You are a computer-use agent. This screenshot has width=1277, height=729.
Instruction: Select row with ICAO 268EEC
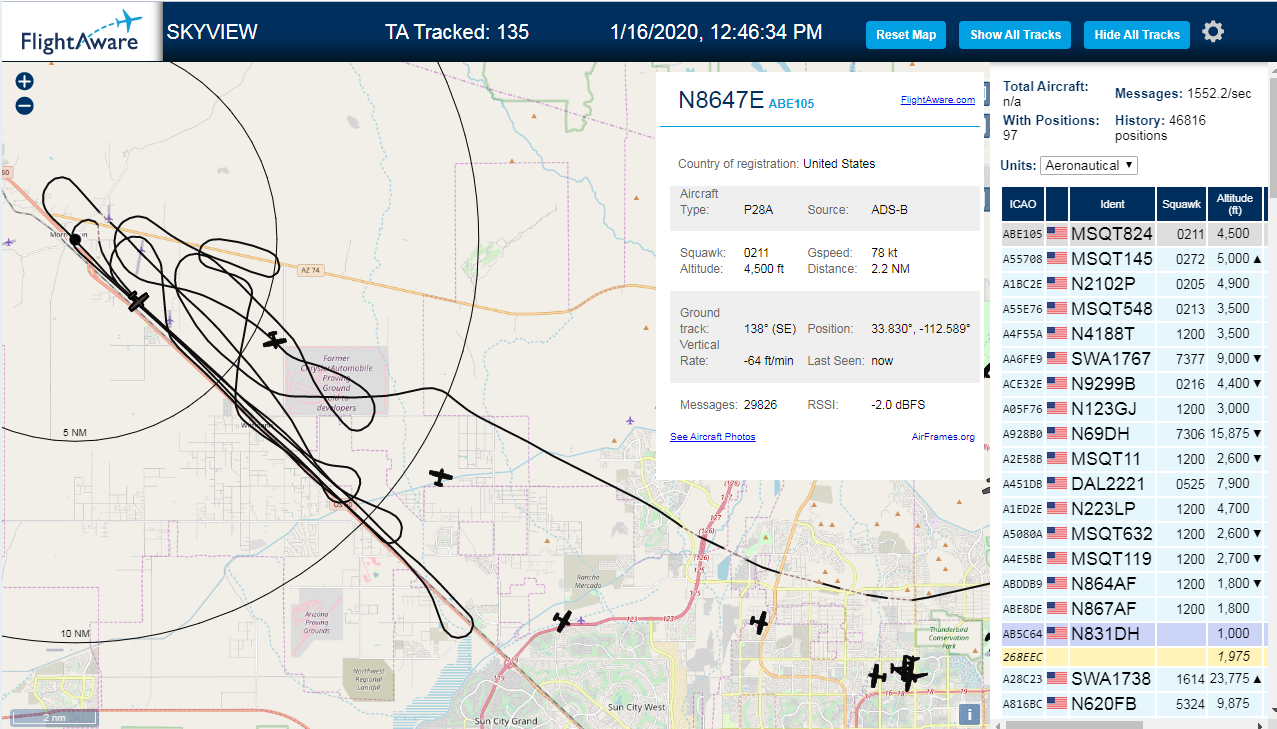1133,657
